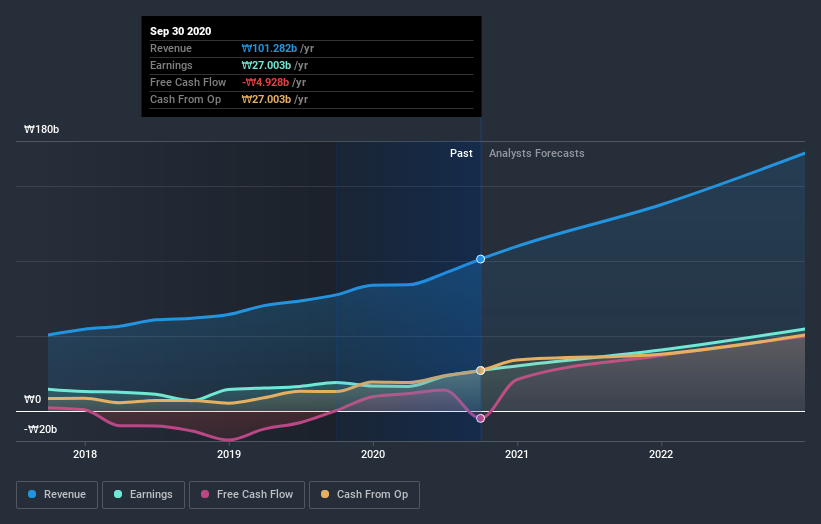Click the Analysts Forecasts label
Viewport: 821px width, 524px height.
pyautogui.click(x=537, y=153)
